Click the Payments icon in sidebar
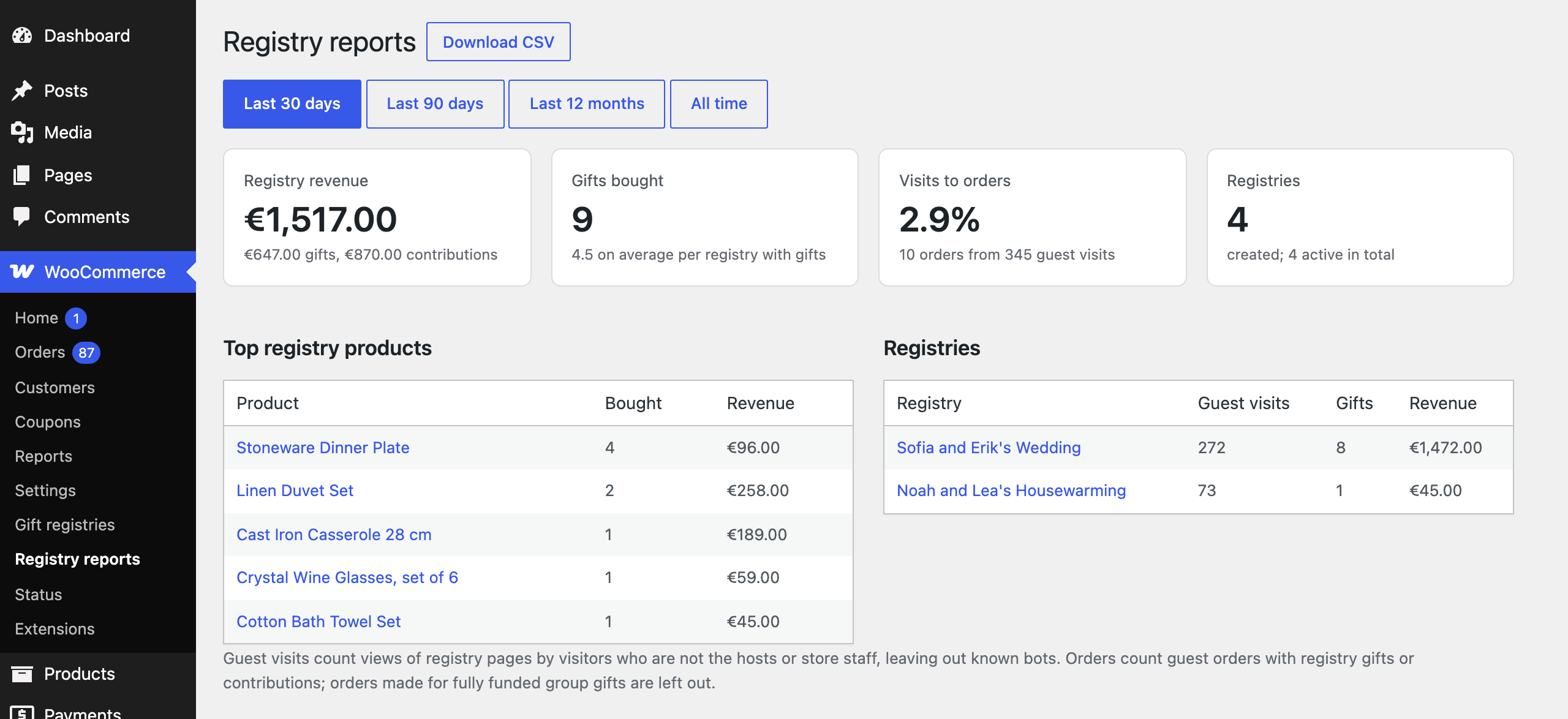 tap(22, 713)
